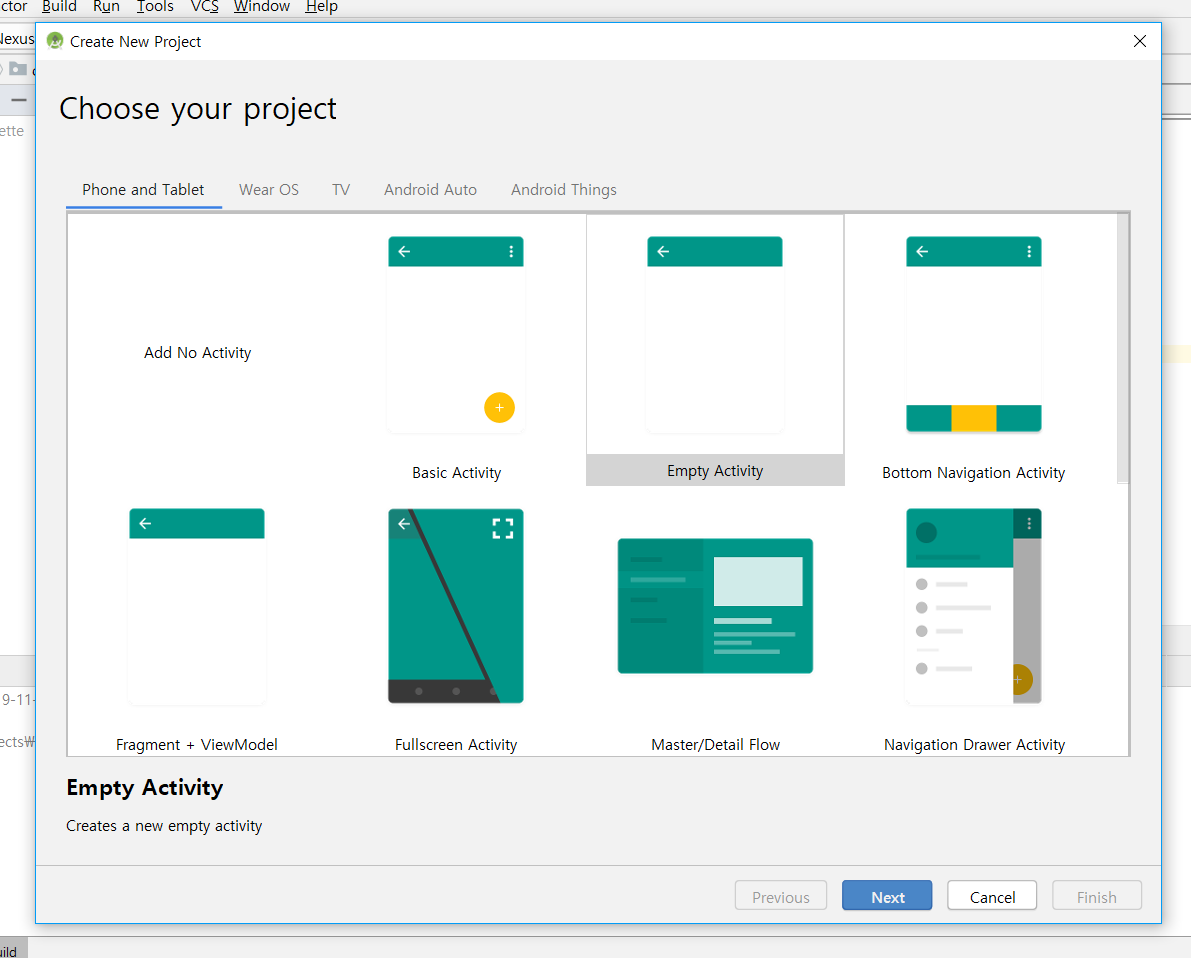The height and width of the screenshot is (958, 1191).
Task: Open the Tools menu in main window
Action: click(x=155, y=6)
